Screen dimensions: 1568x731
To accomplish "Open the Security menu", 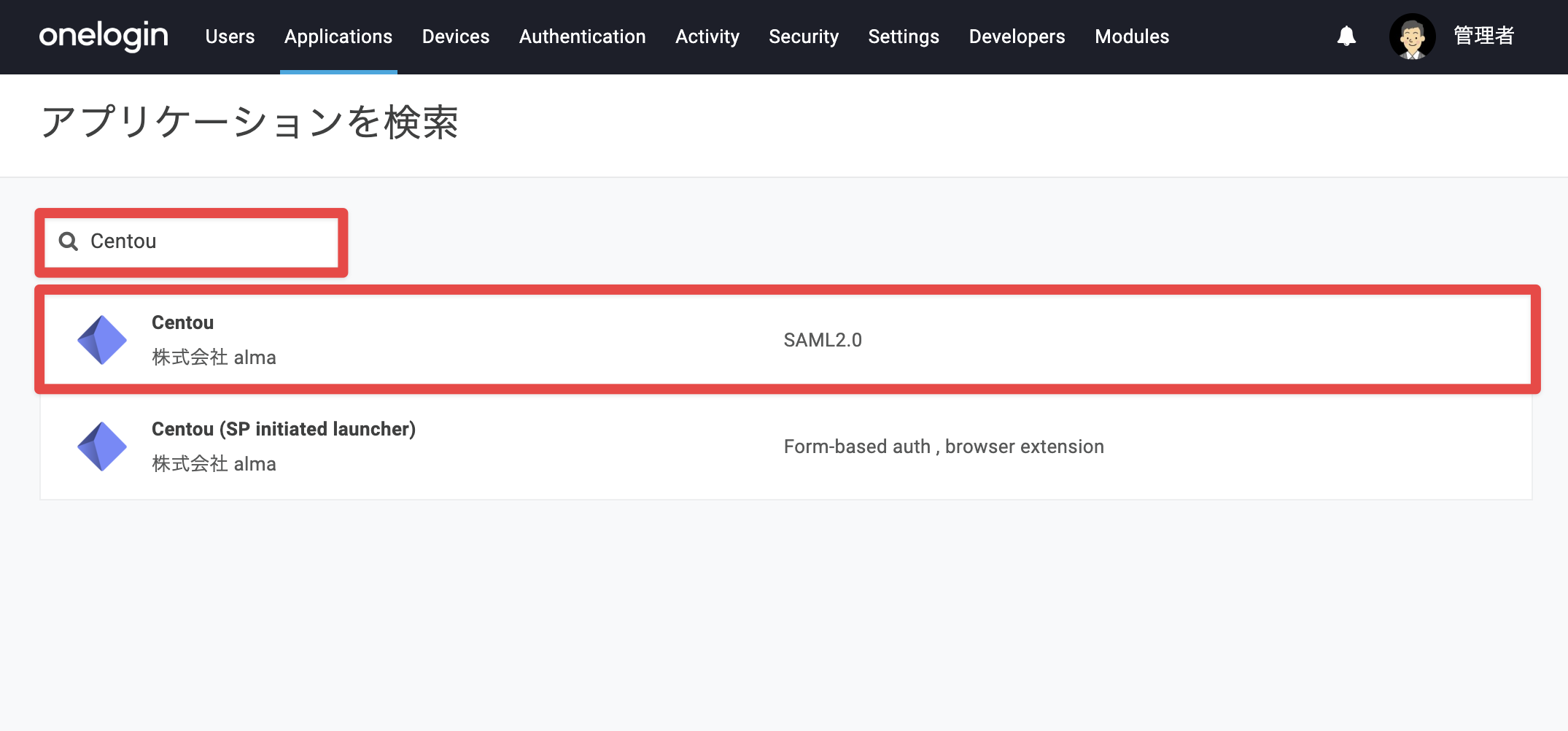I will click(804, 36).
